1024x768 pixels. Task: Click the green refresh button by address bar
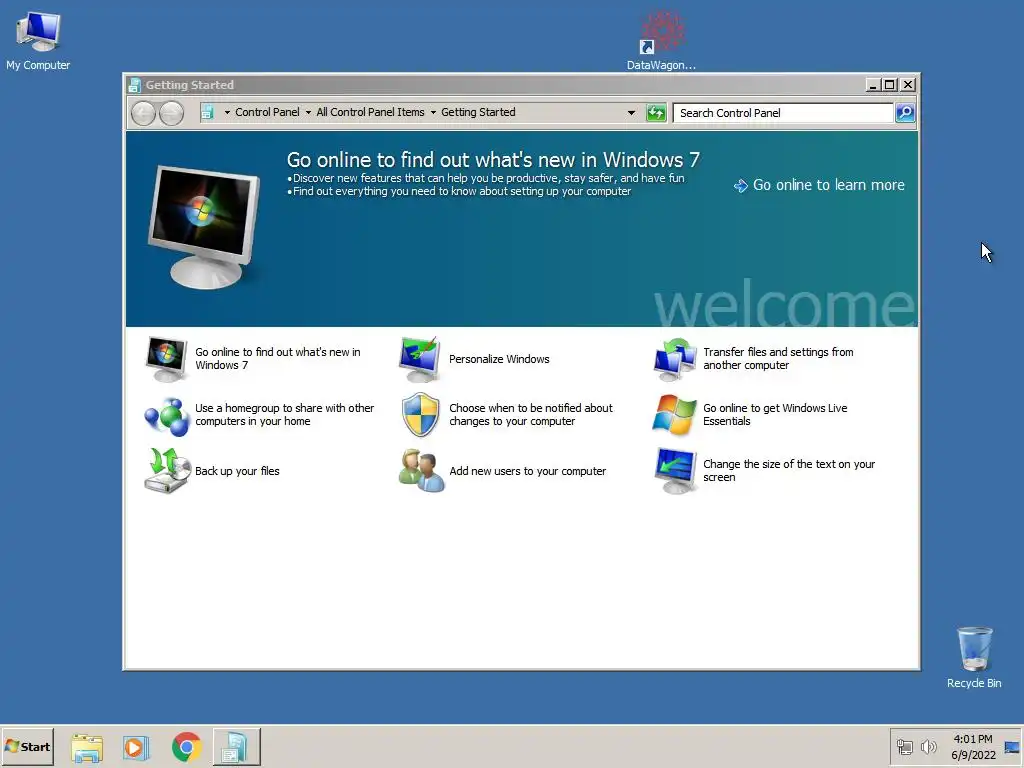click(656, 113)
